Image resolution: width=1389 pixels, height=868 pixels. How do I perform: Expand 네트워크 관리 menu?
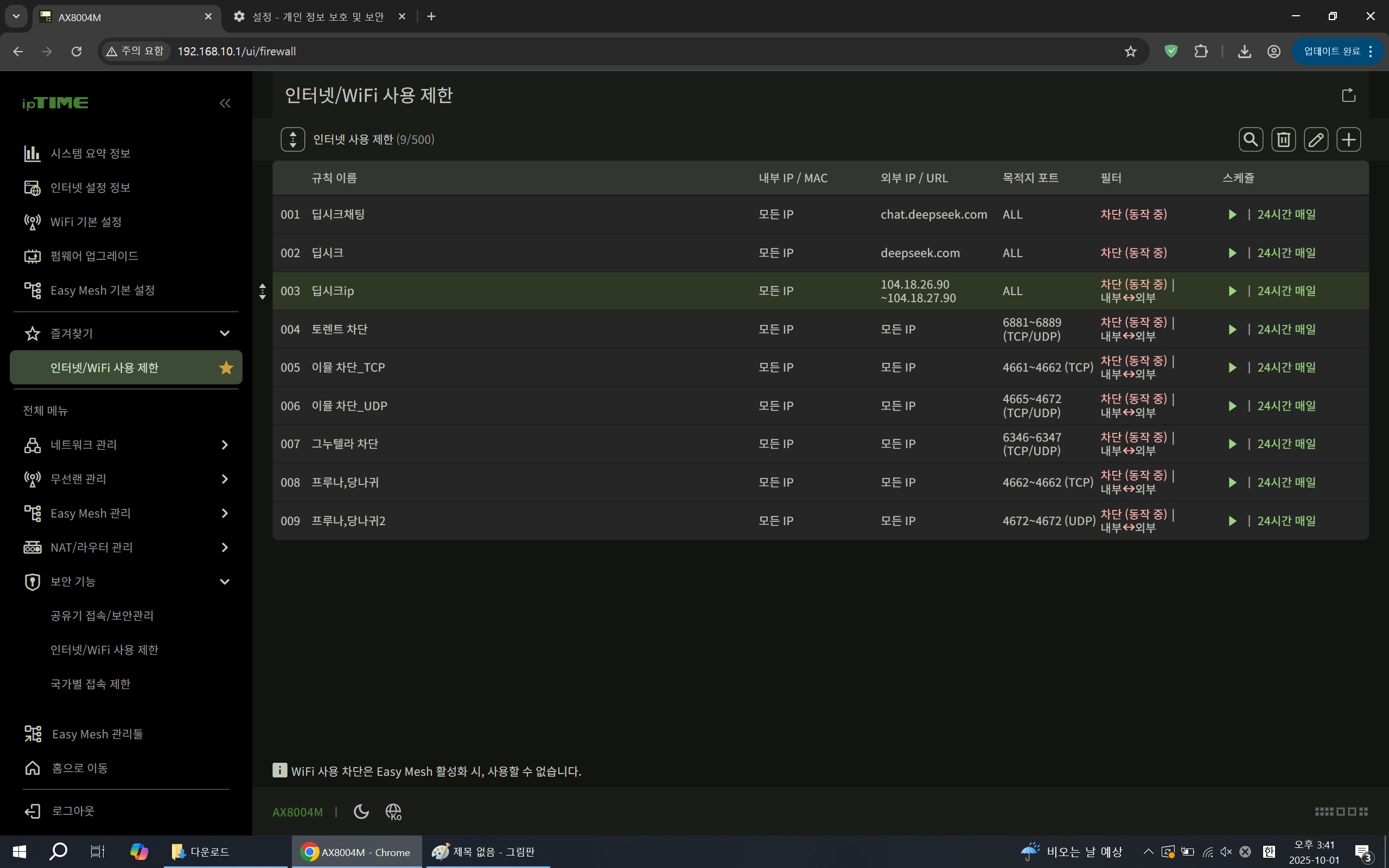click(225, 445)
